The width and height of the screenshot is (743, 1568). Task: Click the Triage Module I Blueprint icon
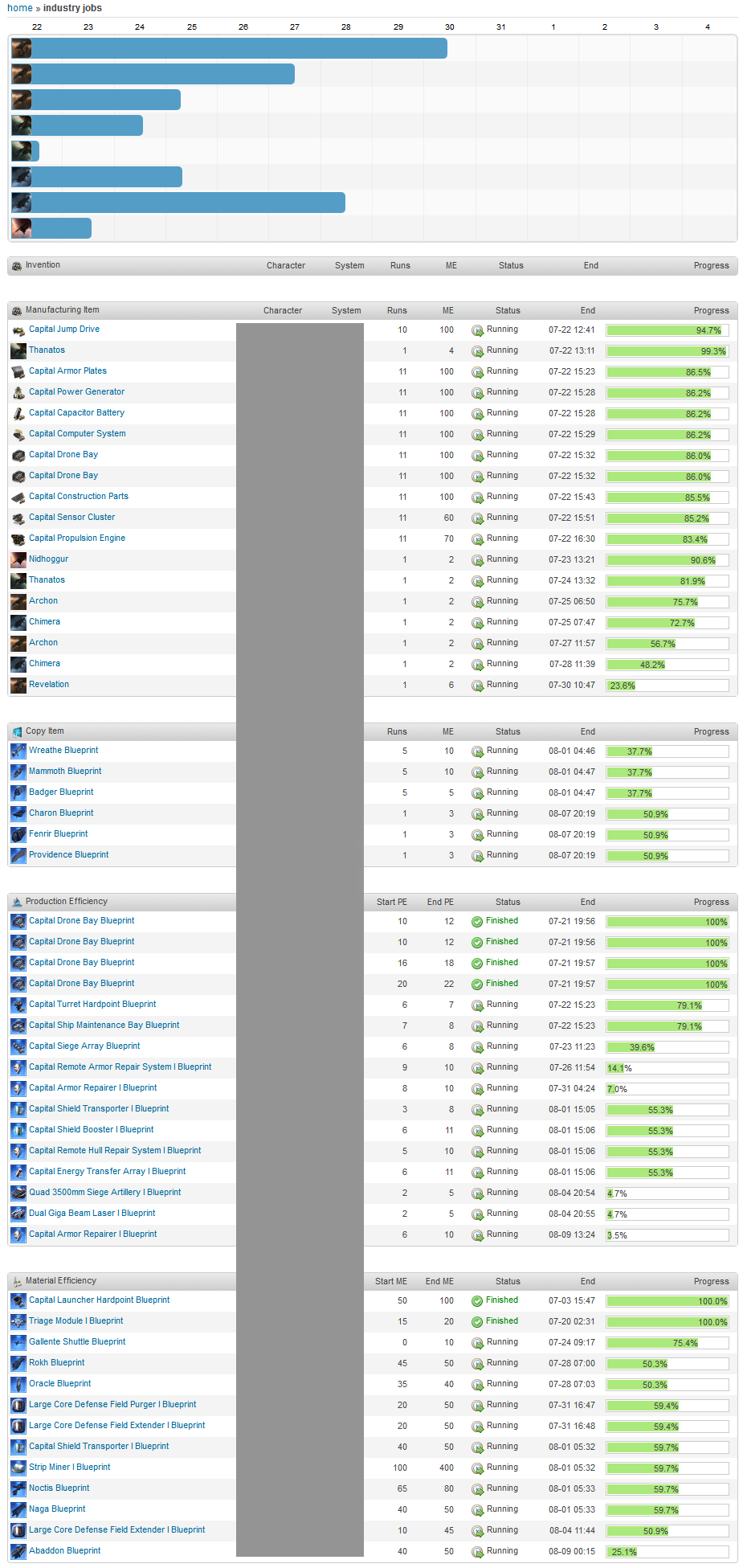coord(18,1322)
